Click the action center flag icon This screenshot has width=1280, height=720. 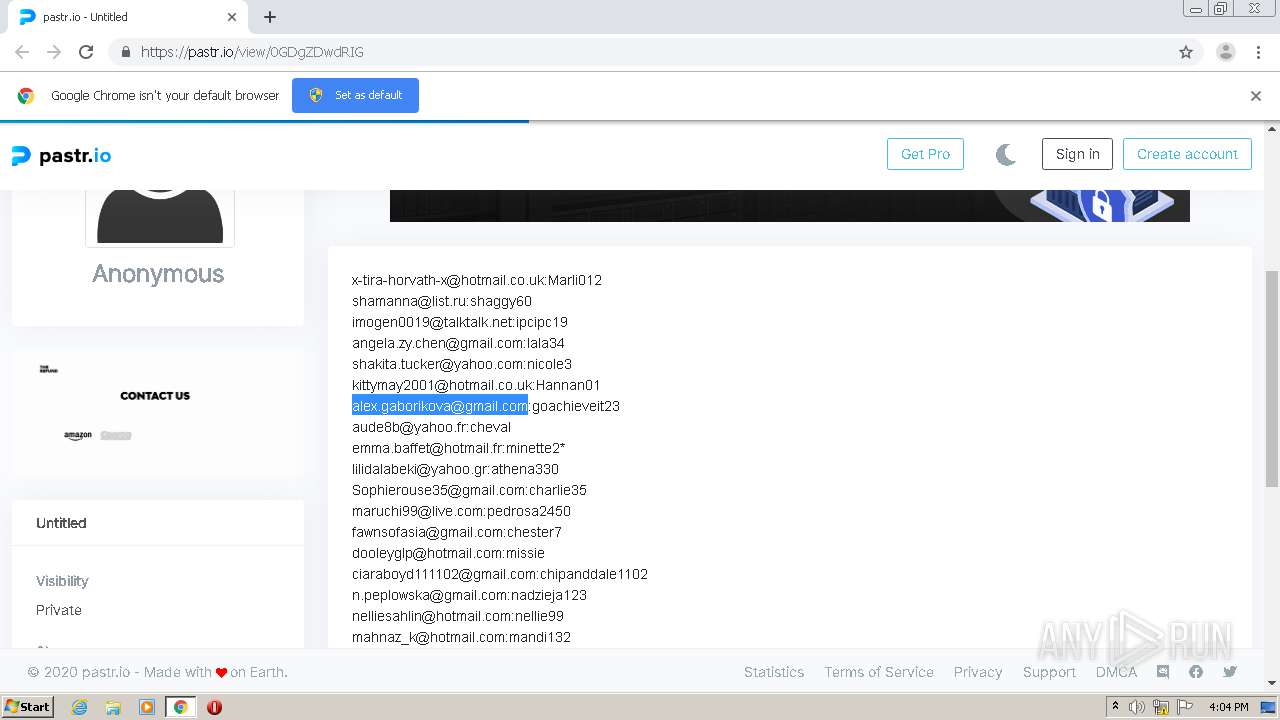[1185, 707]
